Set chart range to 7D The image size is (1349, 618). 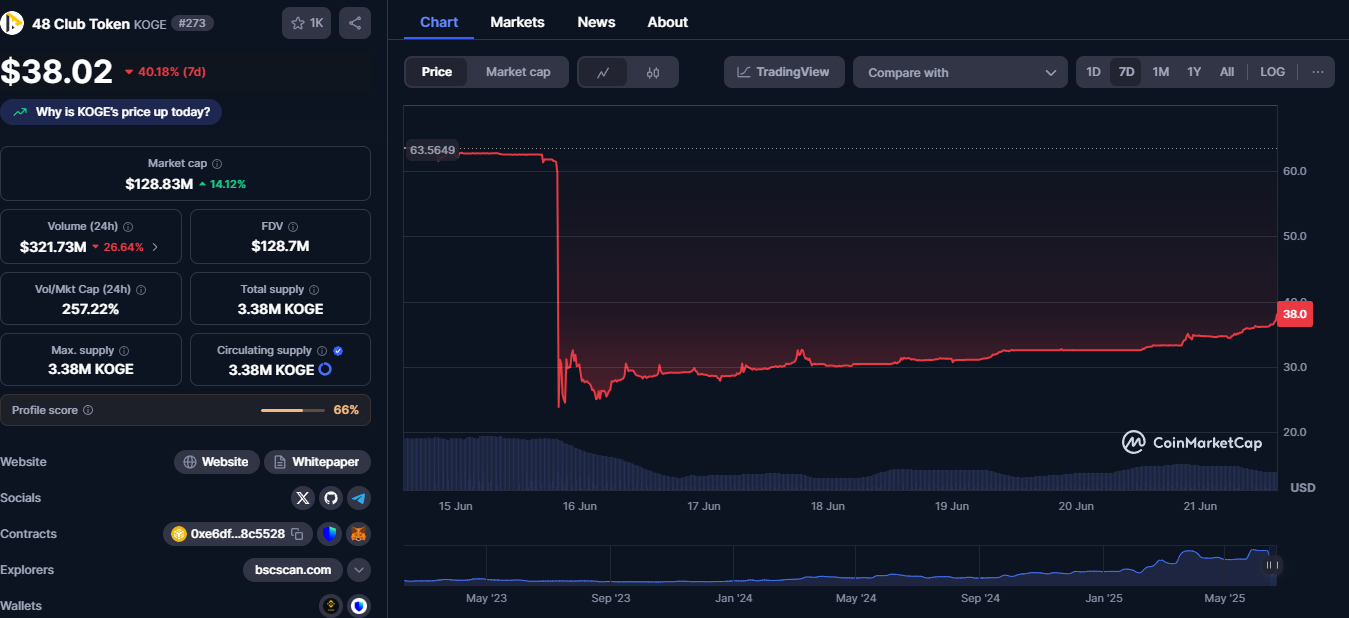(x=1126, y=72)
